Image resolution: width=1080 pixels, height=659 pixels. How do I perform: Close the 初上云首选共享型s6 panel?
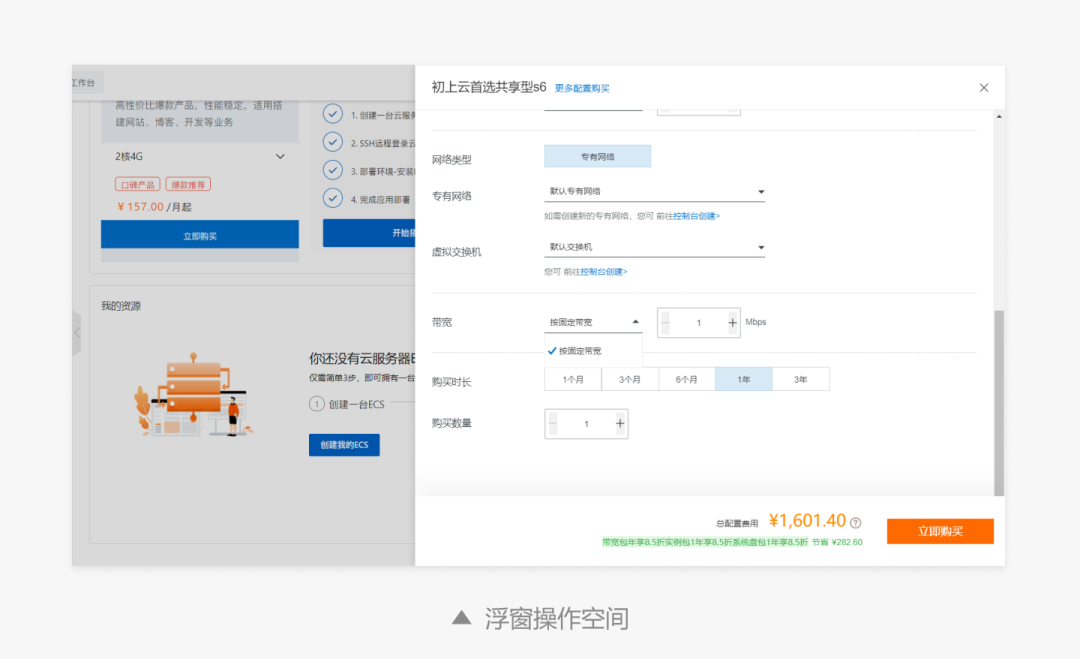[984, 87]
